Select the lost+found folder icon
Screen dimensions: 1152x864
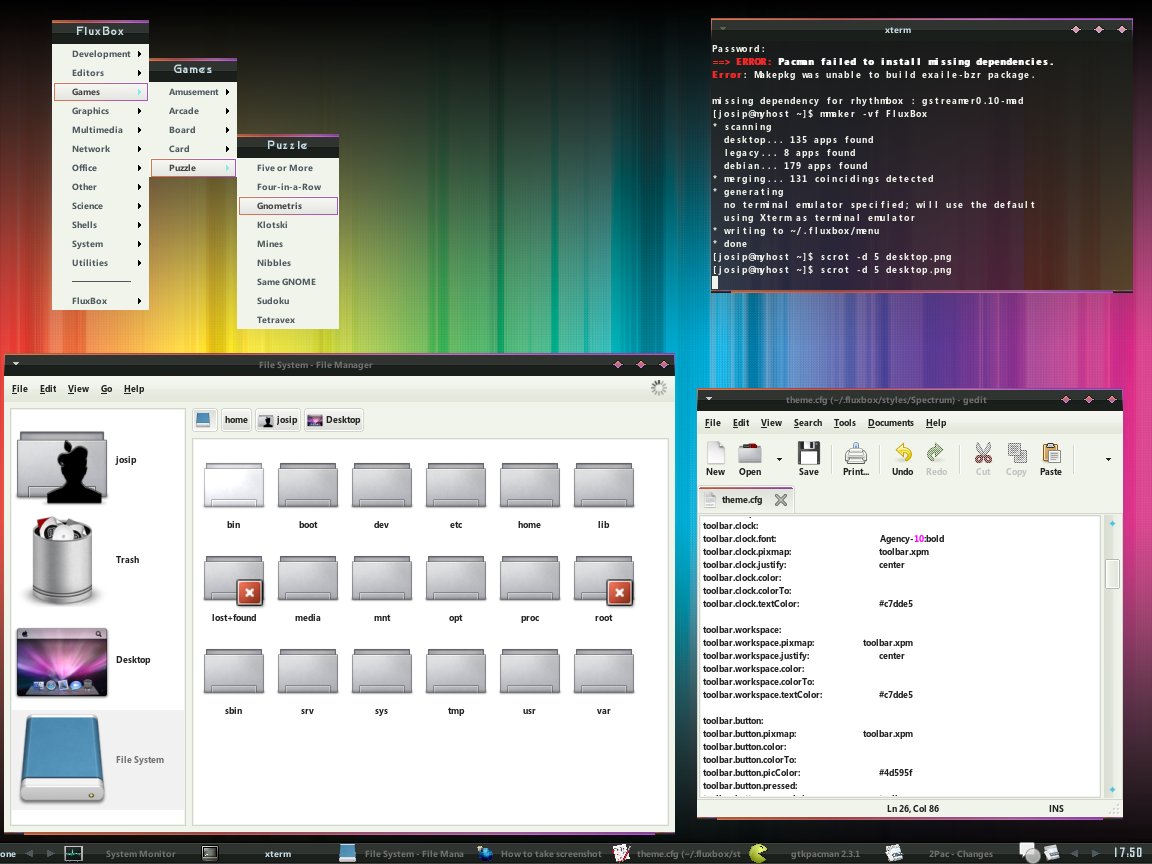(234, 579)
